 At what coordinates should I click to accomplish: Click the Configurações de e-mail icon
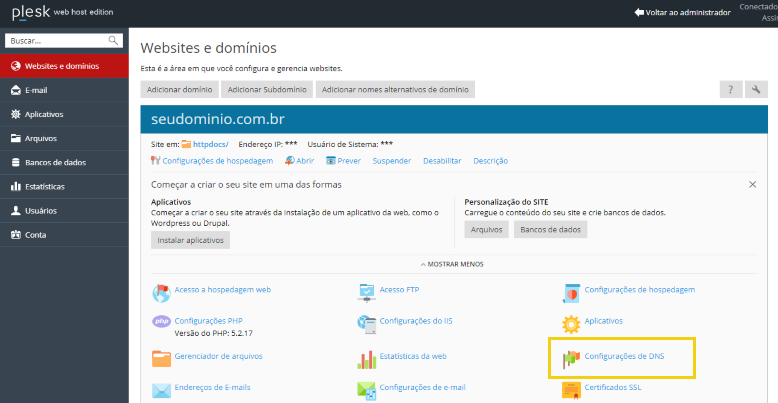coord(366,391)
